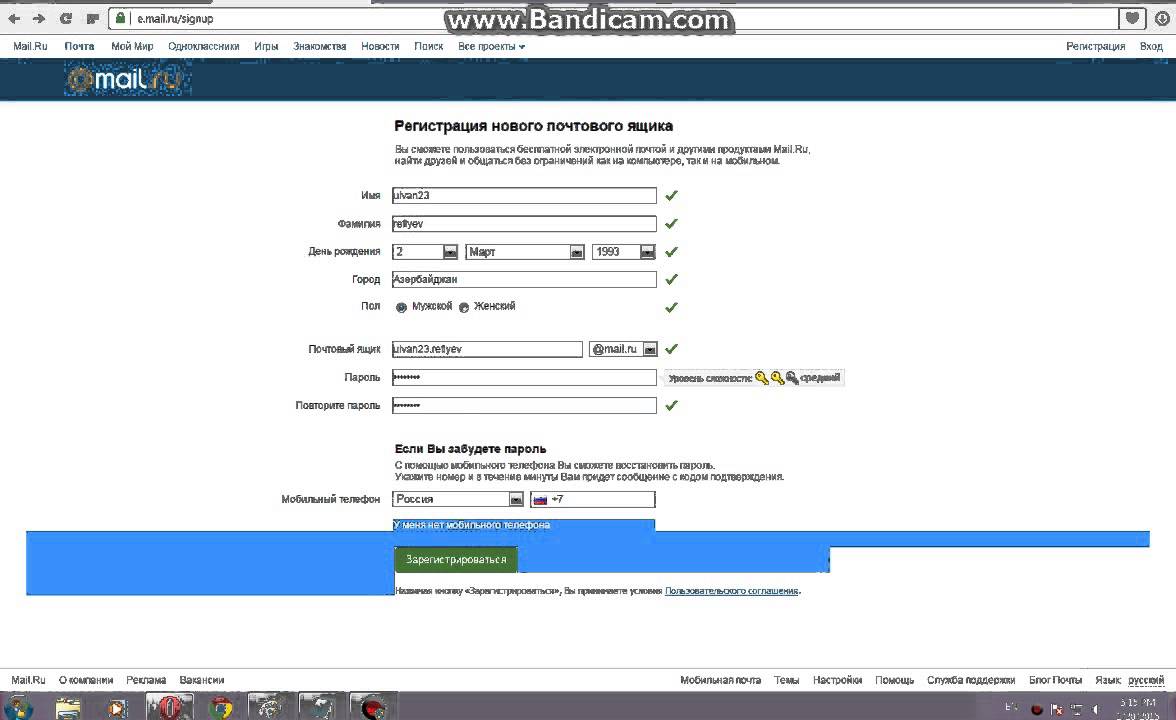
Task: Click the green Зарегистрироваться button
Action: (456, 560)
